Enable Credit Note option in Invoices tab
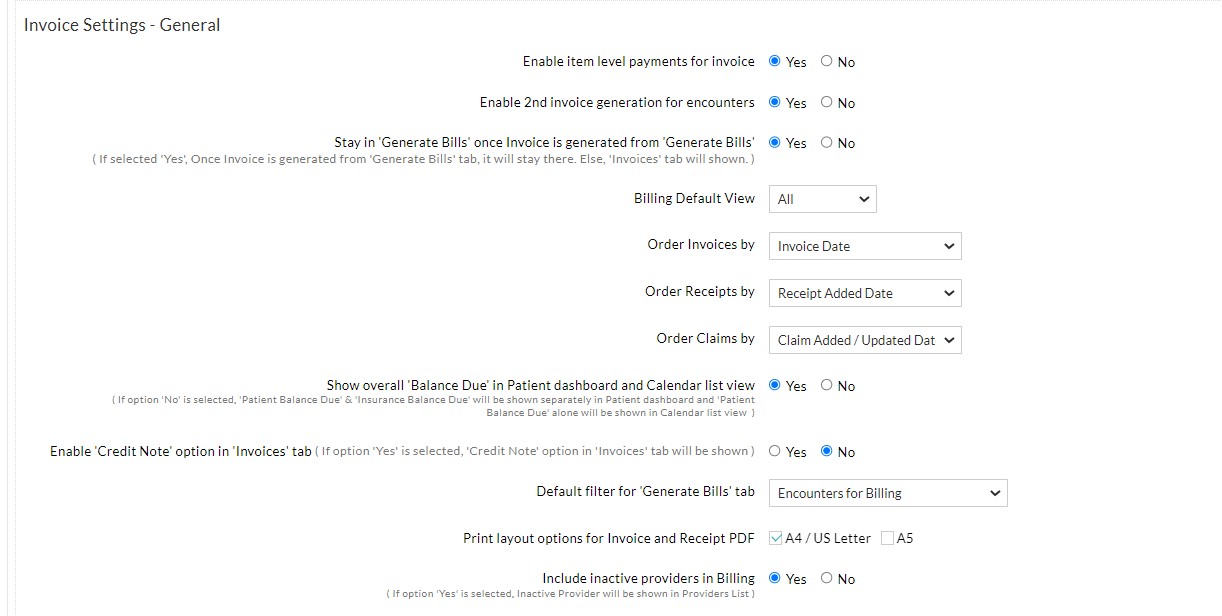The image size is (1222, 616). click(x=773, y=451)
